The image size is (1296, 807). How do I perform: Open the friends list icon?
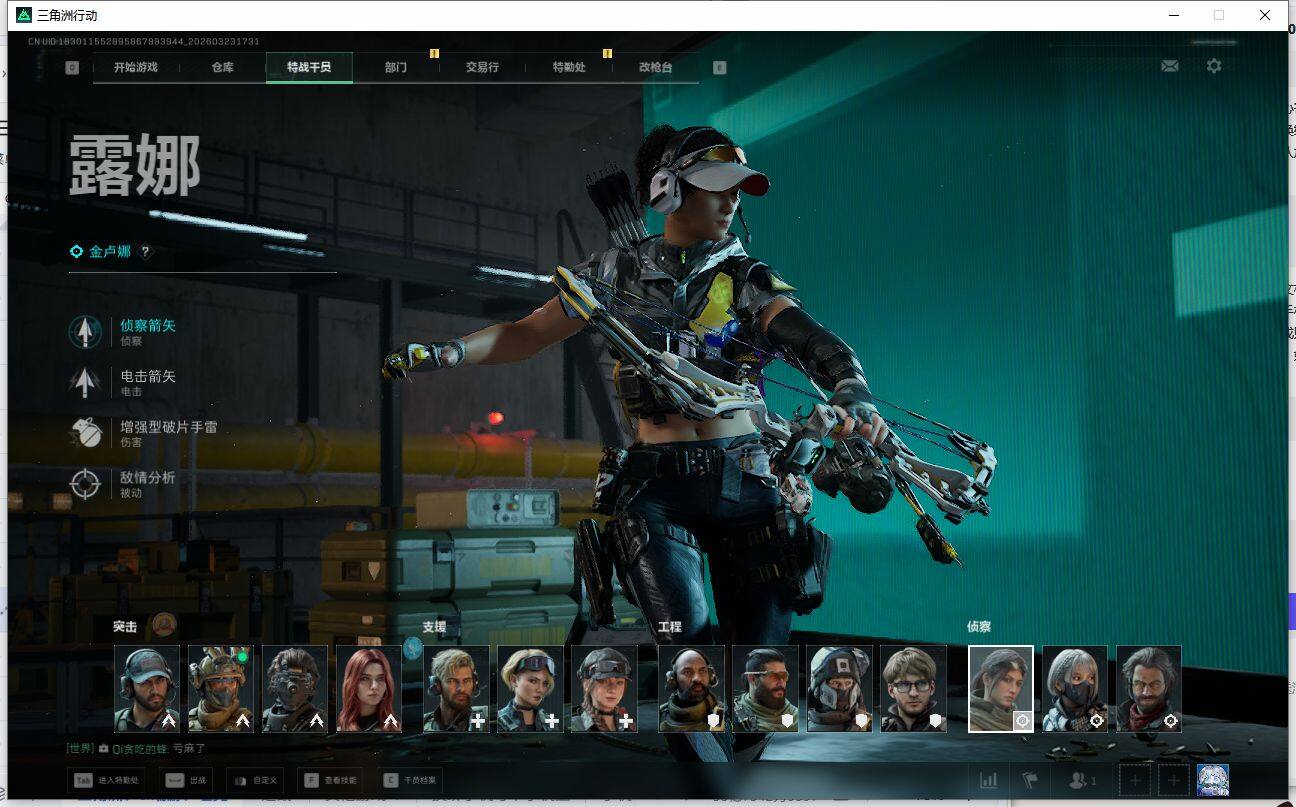pos(1084,780)
